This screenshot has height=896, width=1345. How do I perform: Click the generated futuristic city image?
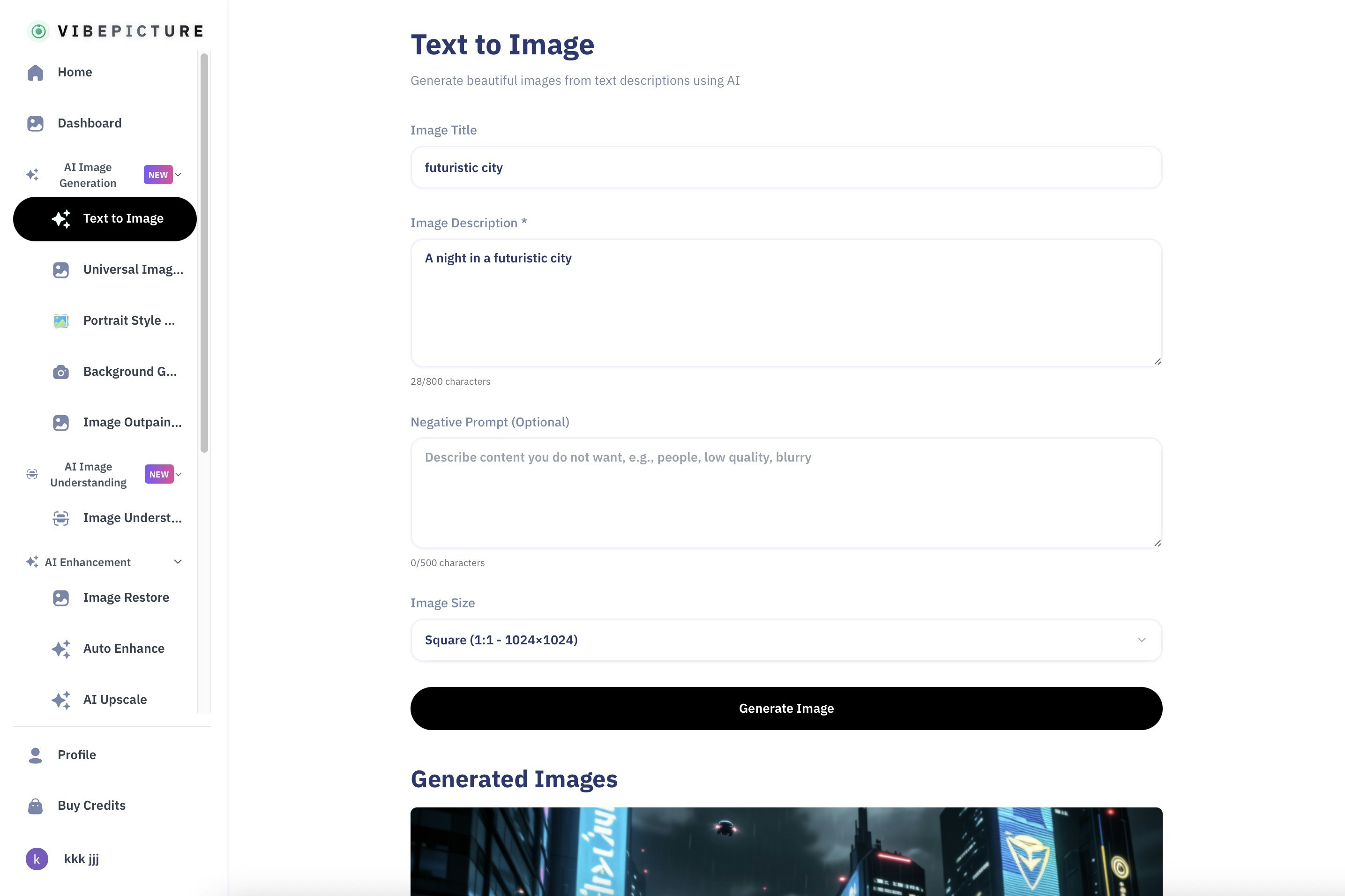pos(785,851)
